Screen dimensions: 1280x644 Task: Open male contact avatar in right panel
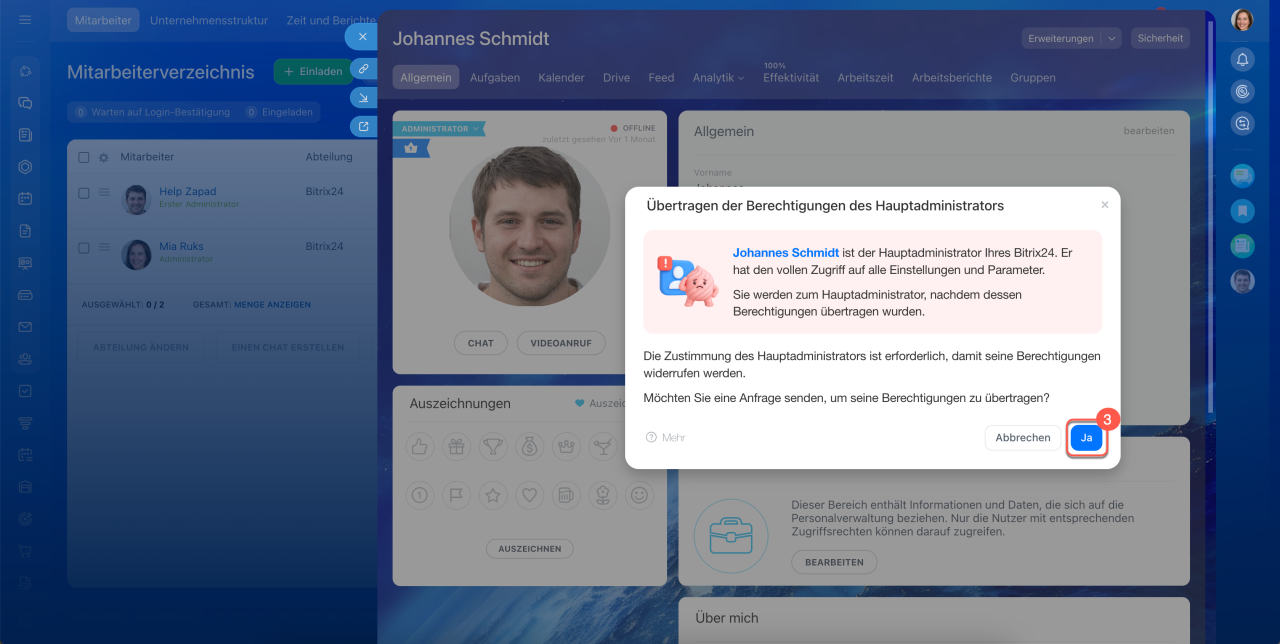click(1242, 281)
